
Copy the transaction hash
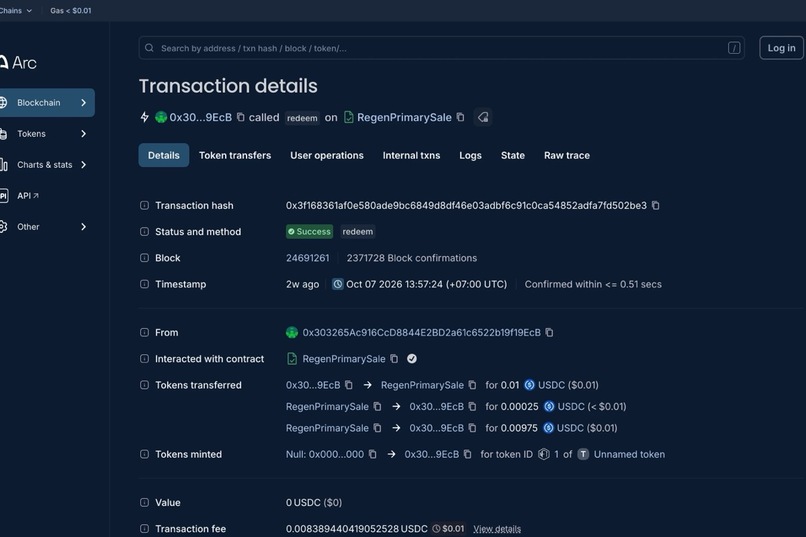click(x=656, y=206)
